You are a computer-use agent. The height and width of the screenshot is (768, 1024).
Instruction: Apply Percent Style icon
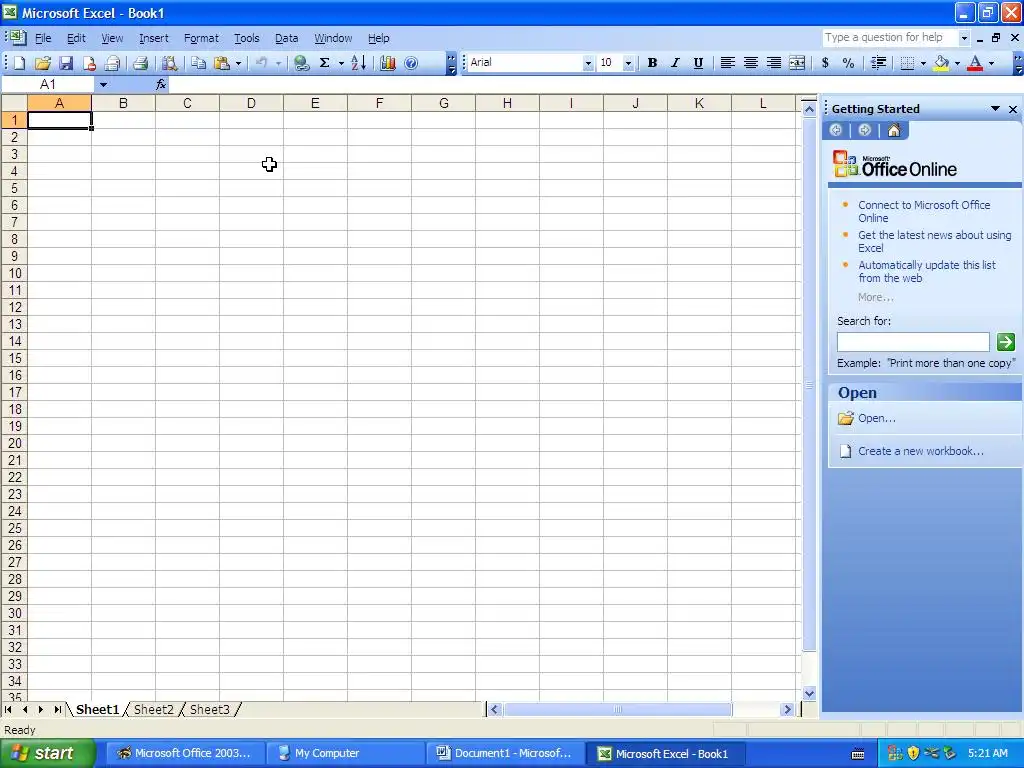(x=848, y=63)
